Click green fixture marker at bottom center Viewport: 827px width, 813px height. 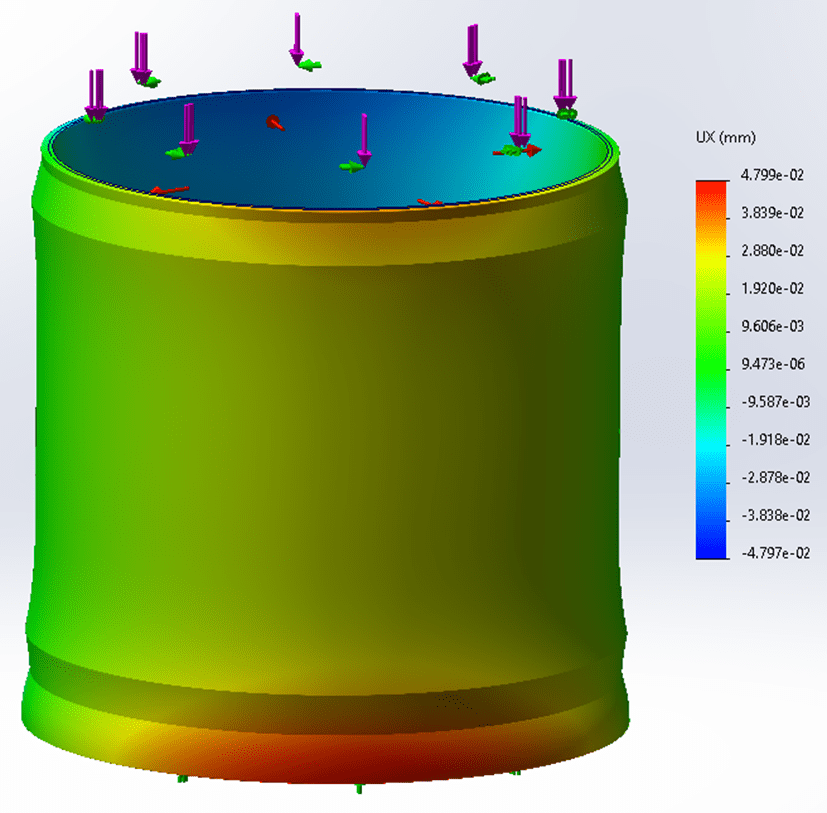[359, 788]
